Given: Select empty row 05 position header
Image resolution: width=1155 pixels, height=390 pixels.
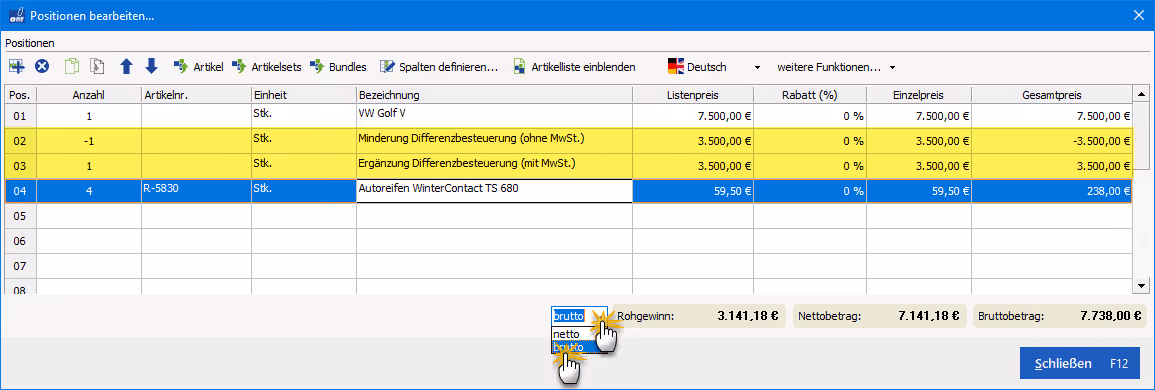Looking at the screenshot, I should click(x=21, y=216).
